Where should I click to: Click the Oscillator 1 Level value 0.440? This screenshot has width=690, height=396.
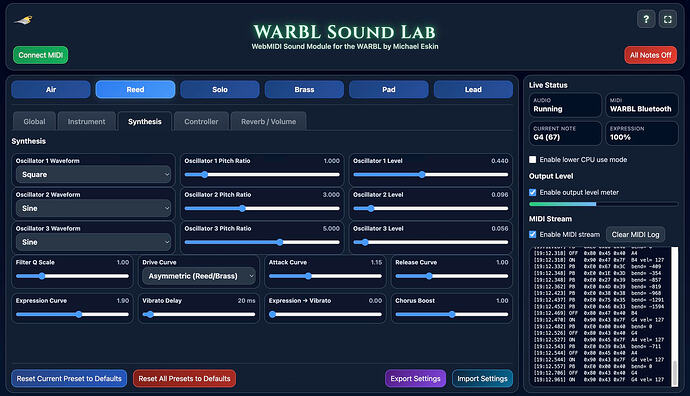(x=500, y=161)
